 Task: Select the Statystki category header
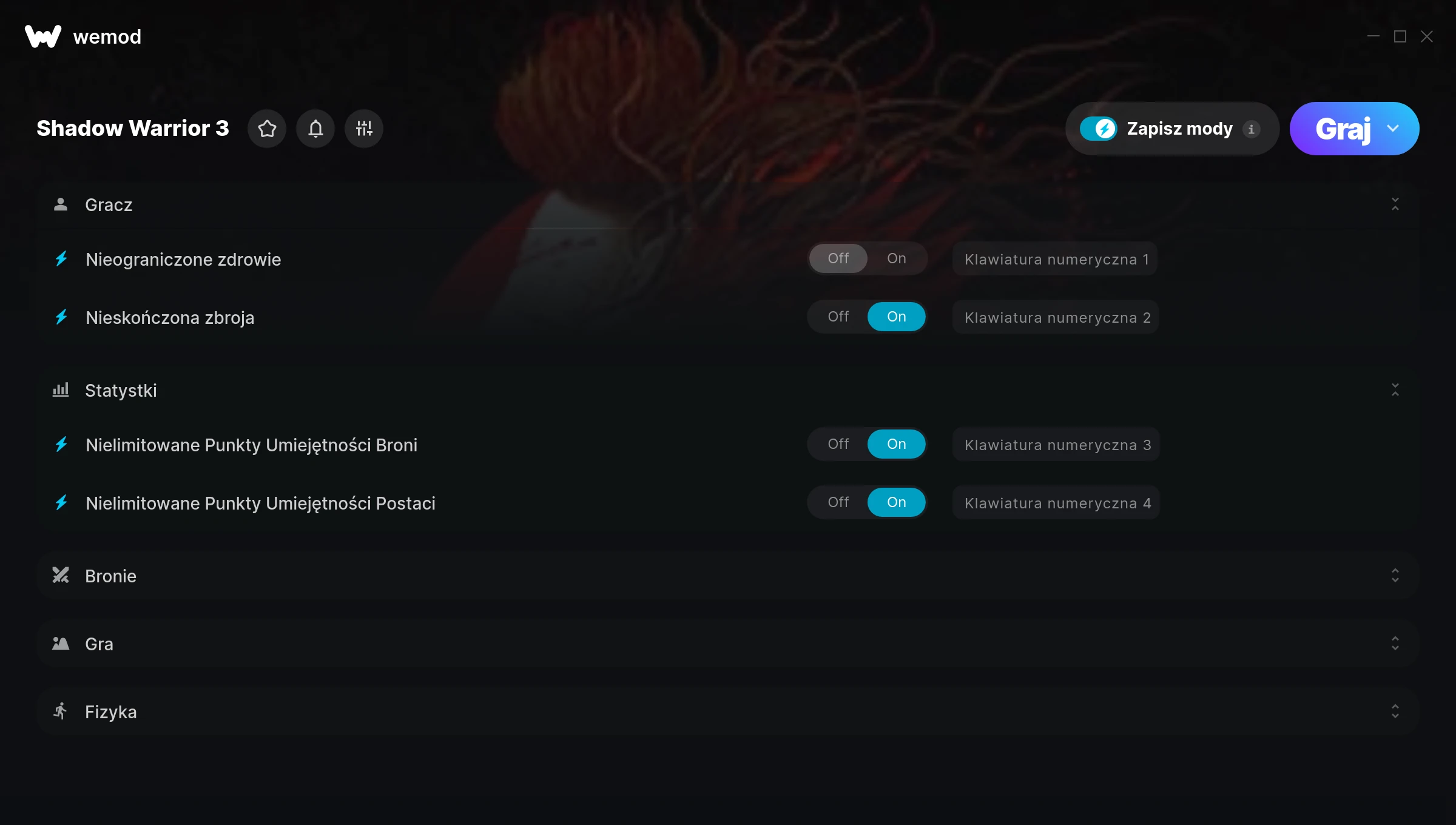pyautogui.click(x=728, y=390)
